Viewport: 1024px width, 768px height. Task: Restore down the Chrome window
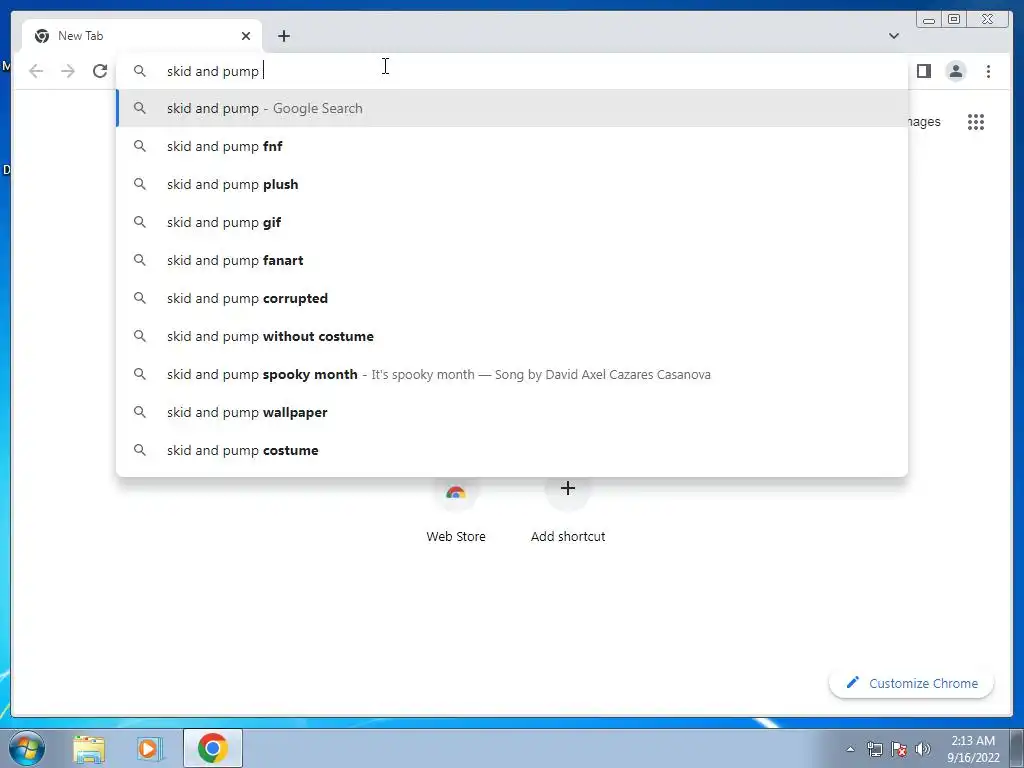pyautogui.click(x=954, y=20)
